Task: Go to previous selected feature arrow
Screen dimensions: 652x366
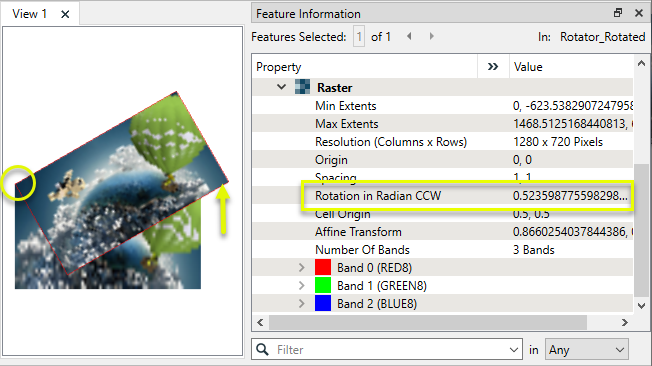Action: (x=409, y=36)
